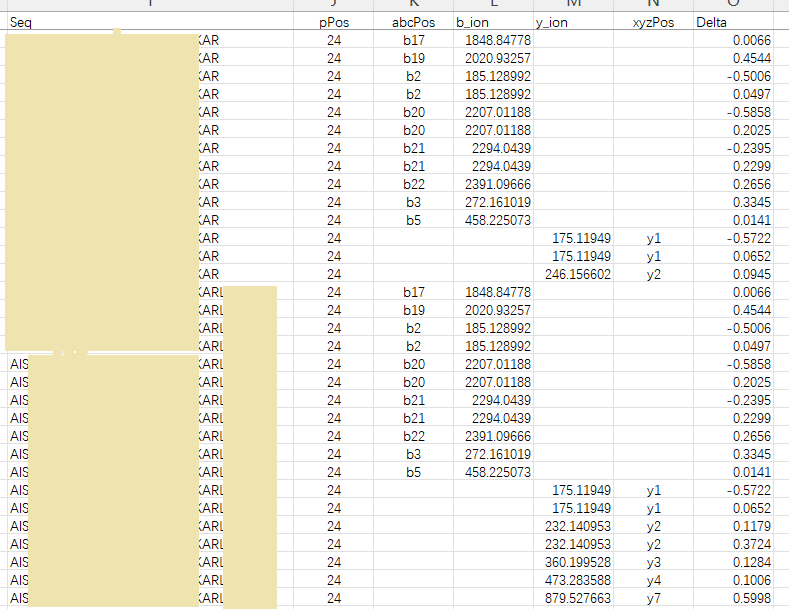Click the pPos header cell

(334, 22)
